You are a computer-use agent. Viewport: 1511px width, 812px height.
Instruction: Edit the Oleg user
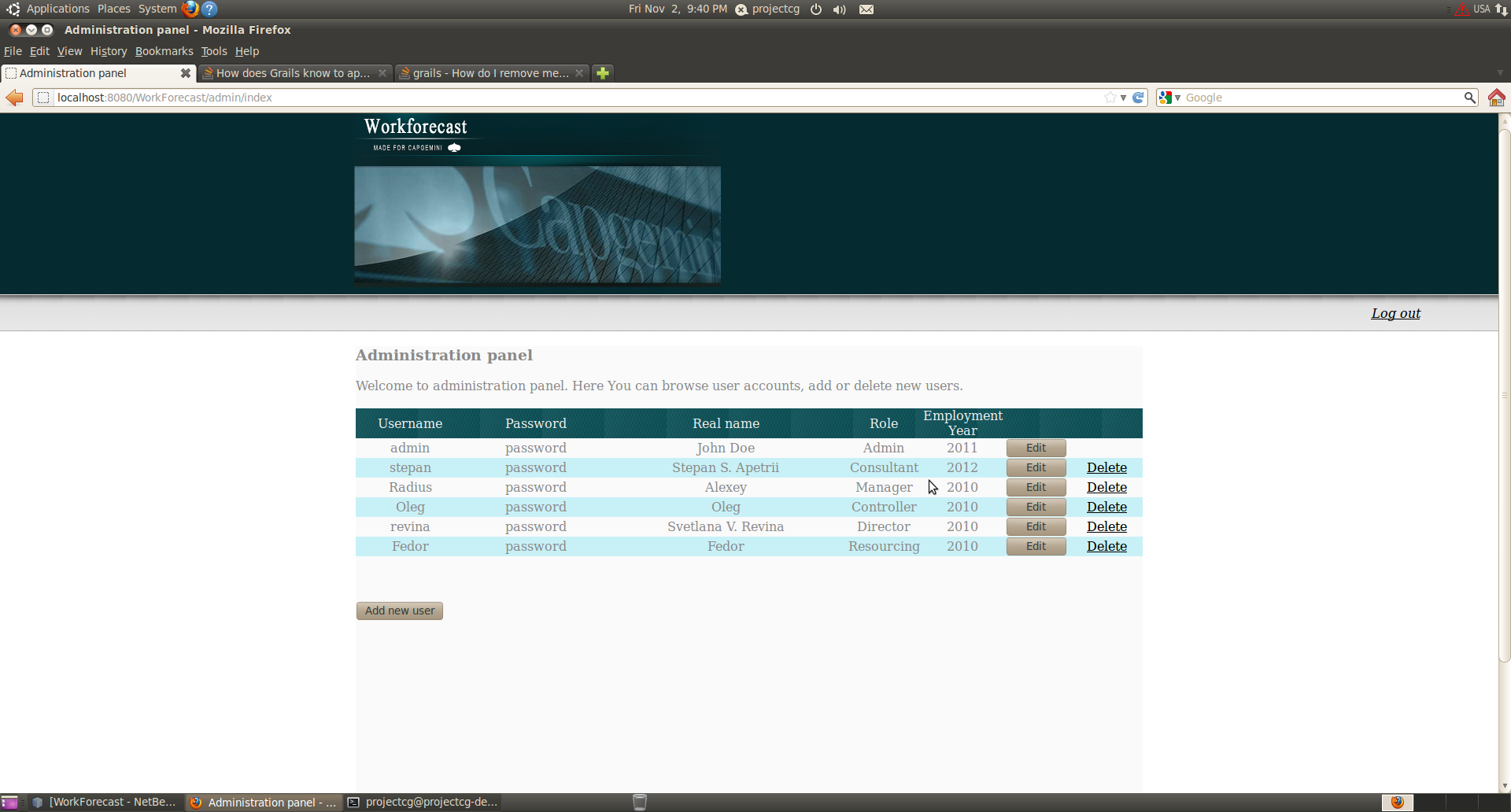1036,507
